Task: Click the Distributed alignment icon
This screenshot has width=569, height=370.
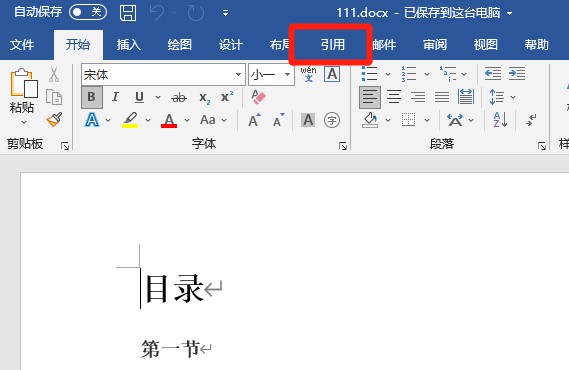Action: tap(466, 97)
